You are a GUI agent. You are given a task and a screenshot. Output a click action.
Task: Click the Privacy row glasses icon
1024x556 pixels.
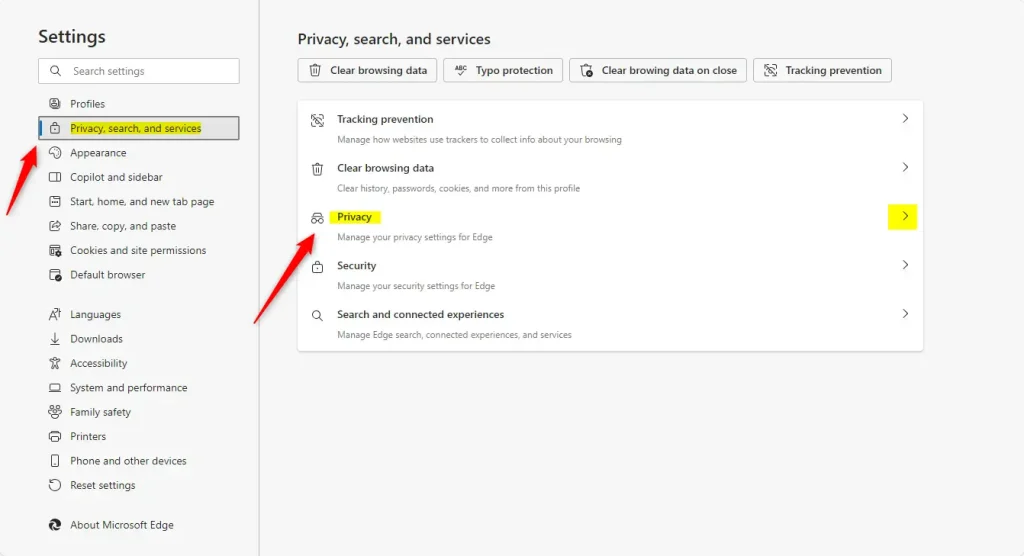[317, 218]
